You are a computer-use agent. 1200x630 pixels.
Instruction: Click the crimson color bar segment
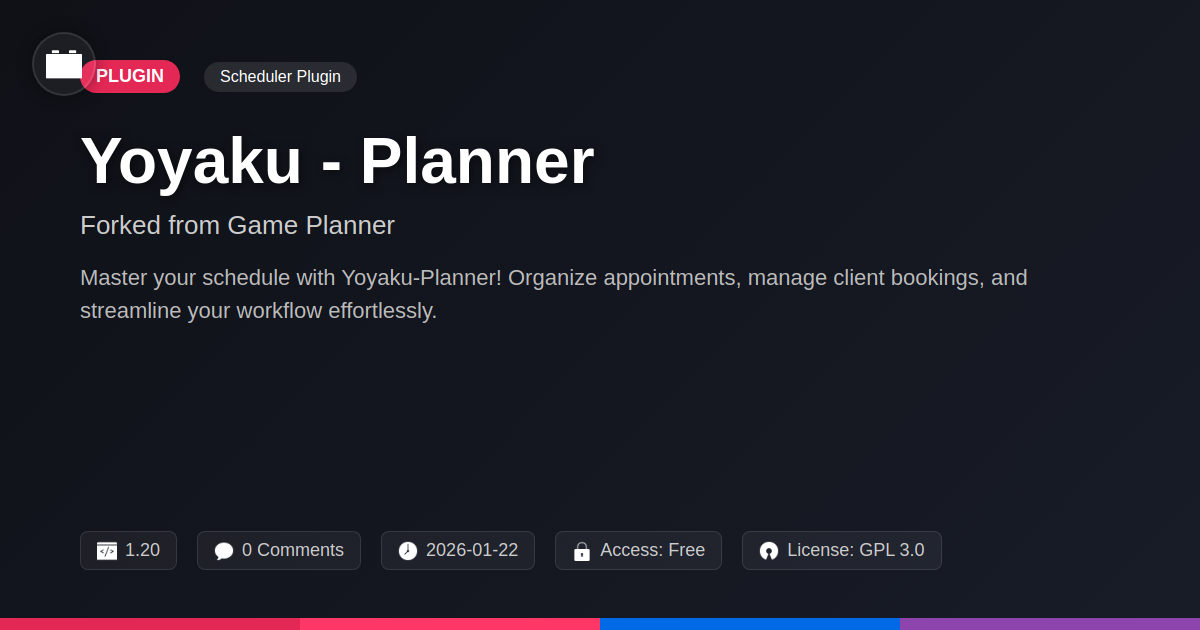150,624
